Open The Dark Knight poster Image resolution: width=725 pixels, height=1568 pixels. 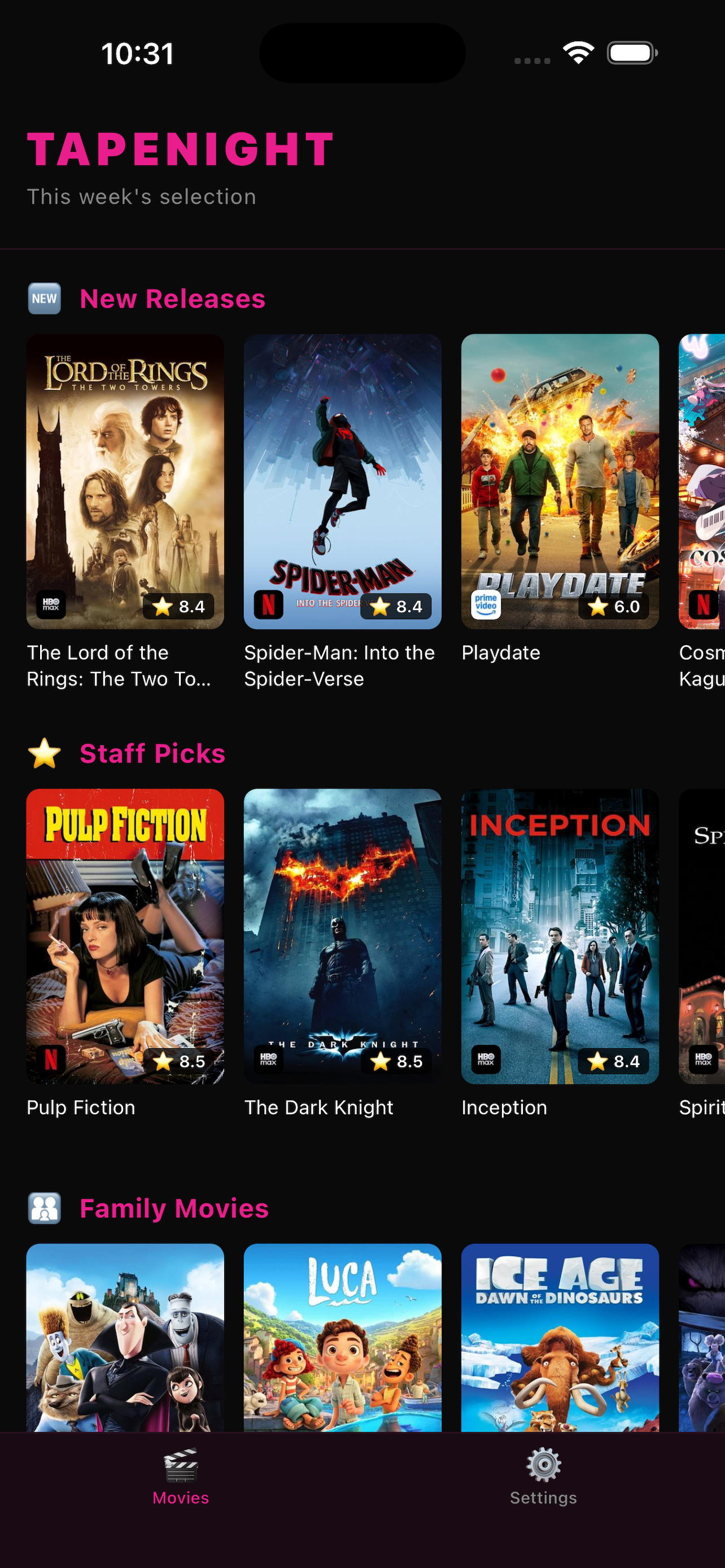tap(343, 936)
